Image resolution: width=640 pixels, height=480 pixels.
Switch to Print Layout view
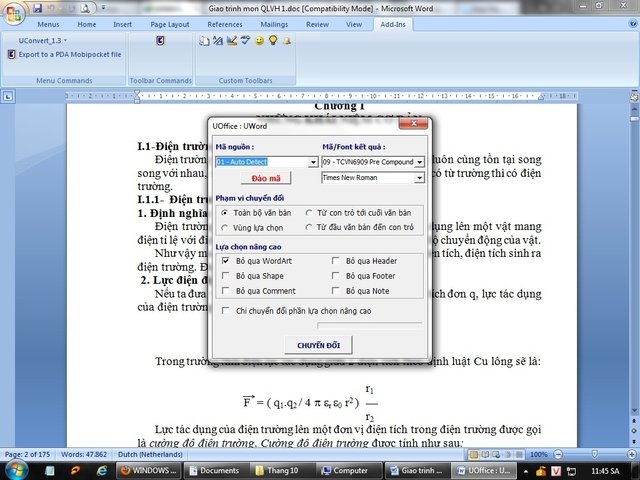[473, 454]
